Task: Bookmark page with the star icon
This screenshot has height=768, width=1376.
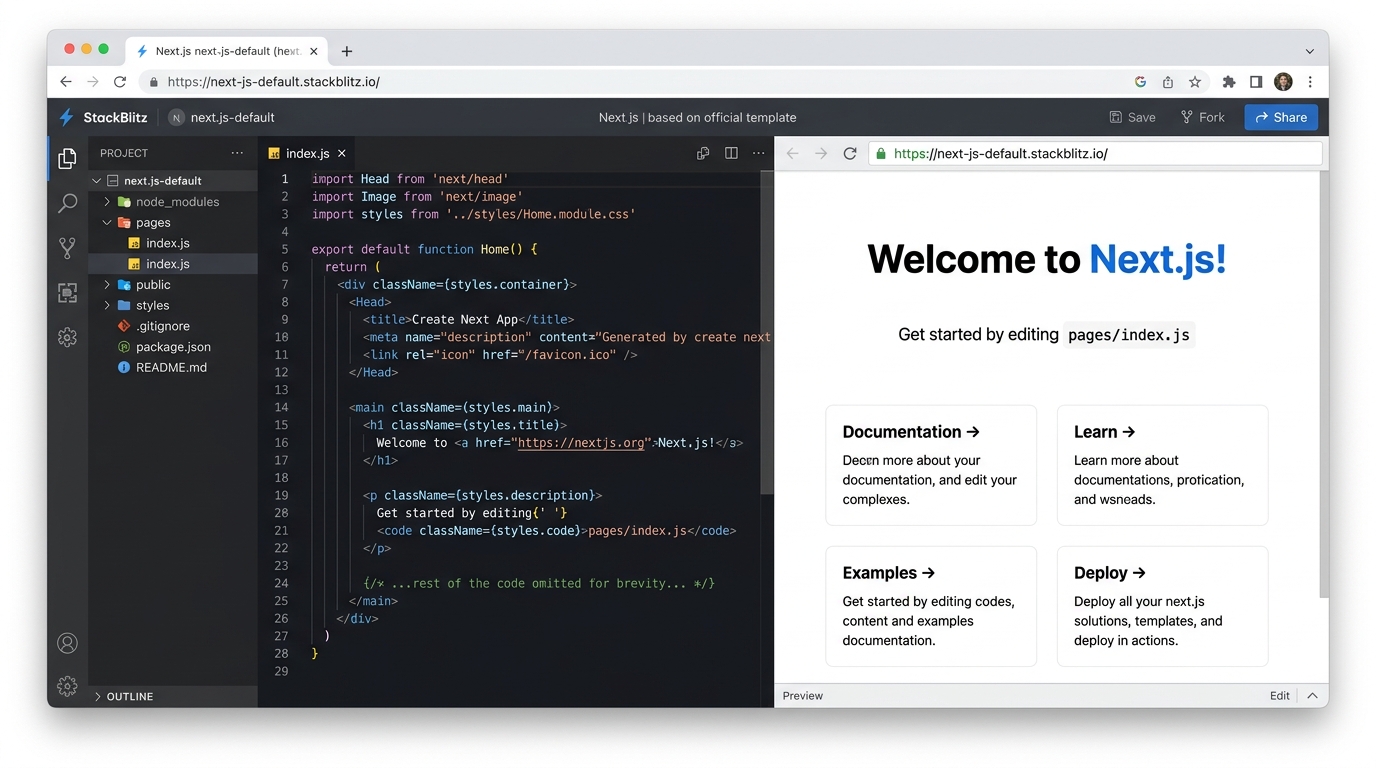Action: tap(1195, 82)
